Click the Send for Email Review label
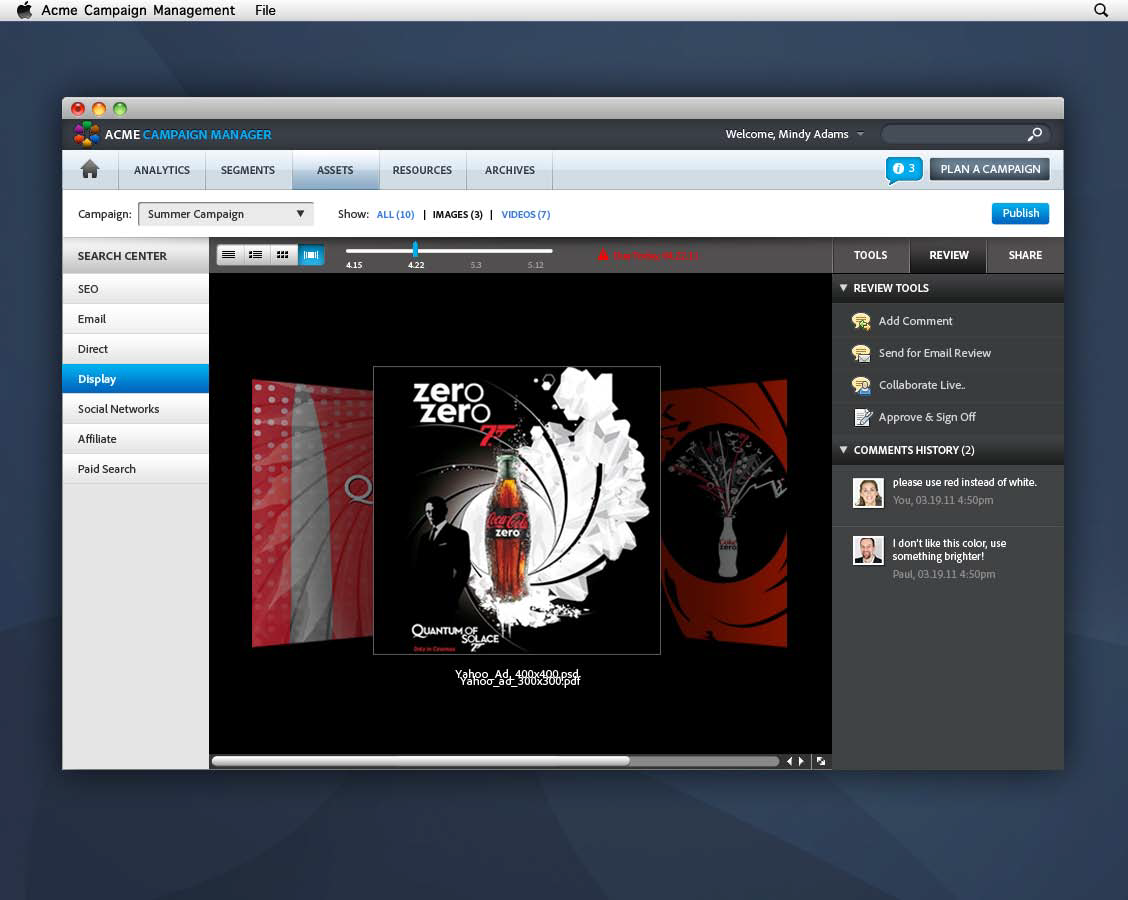 [x=934, y=353]
